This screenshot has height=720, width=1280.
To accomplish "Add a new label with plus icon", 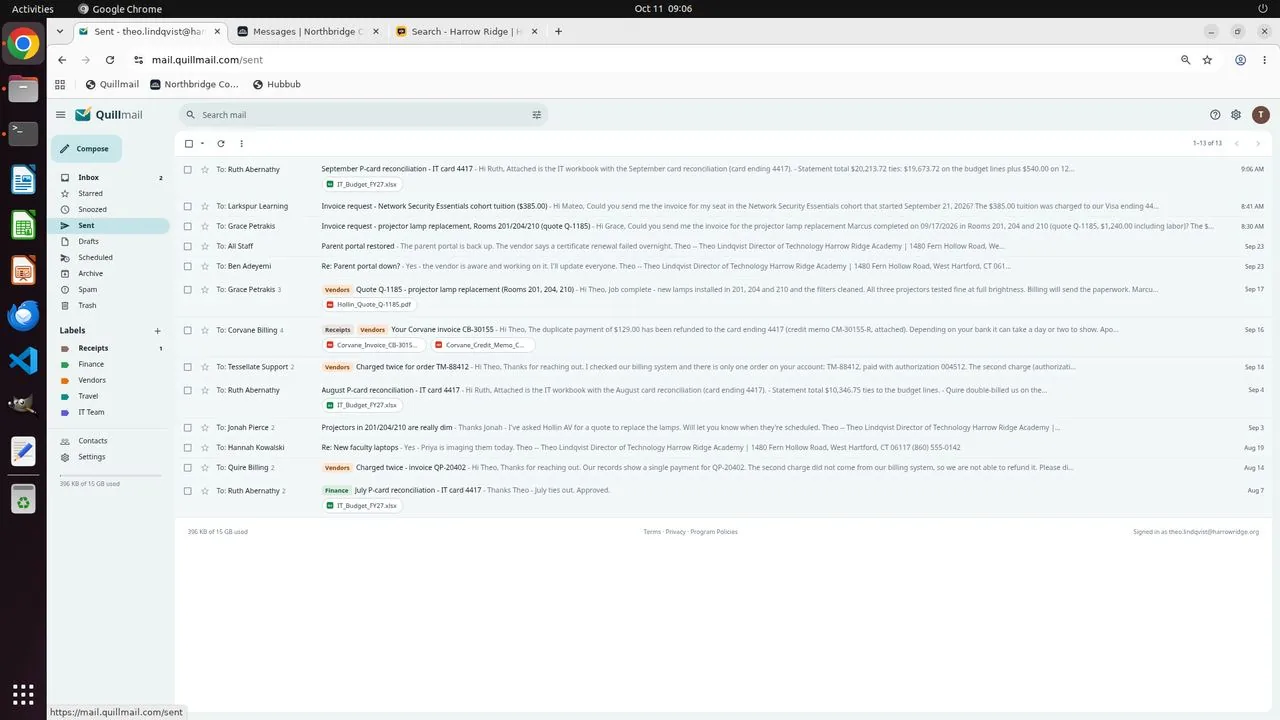I will (x=157, y=331).
